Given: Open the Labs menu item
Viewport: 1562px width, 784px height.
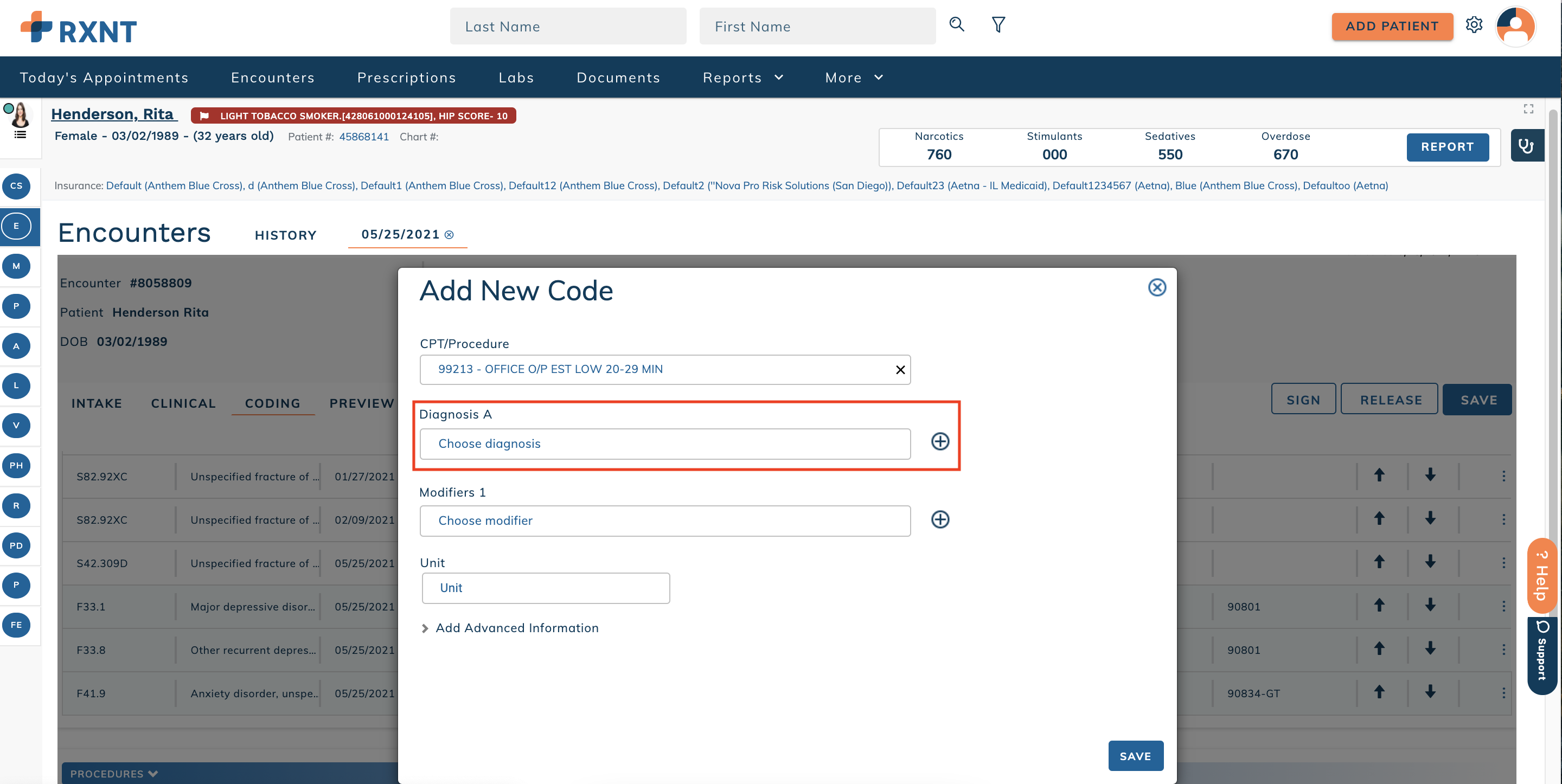Looking at the screenshot, I should coord(516,78).
